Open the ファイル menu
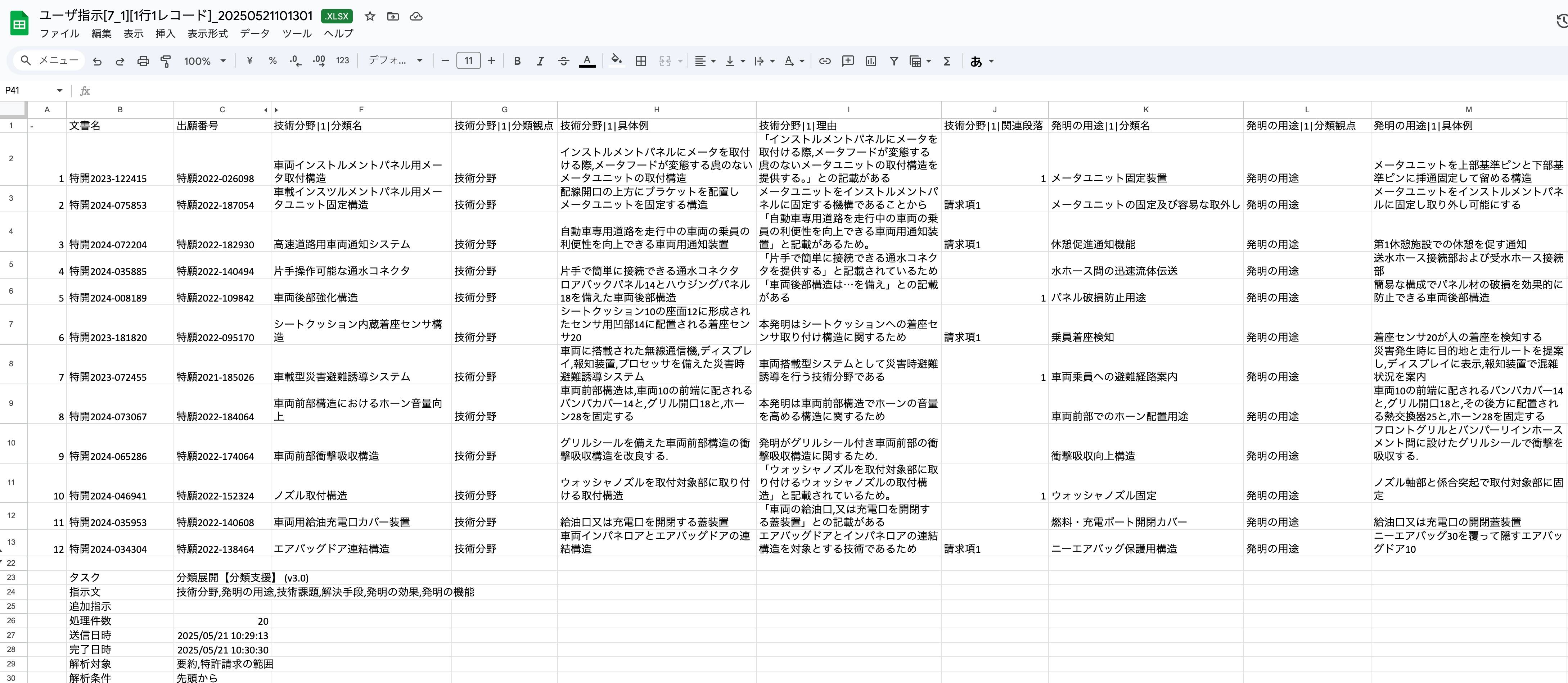The height and width of the screenshot is (683, 1568). 59,33
